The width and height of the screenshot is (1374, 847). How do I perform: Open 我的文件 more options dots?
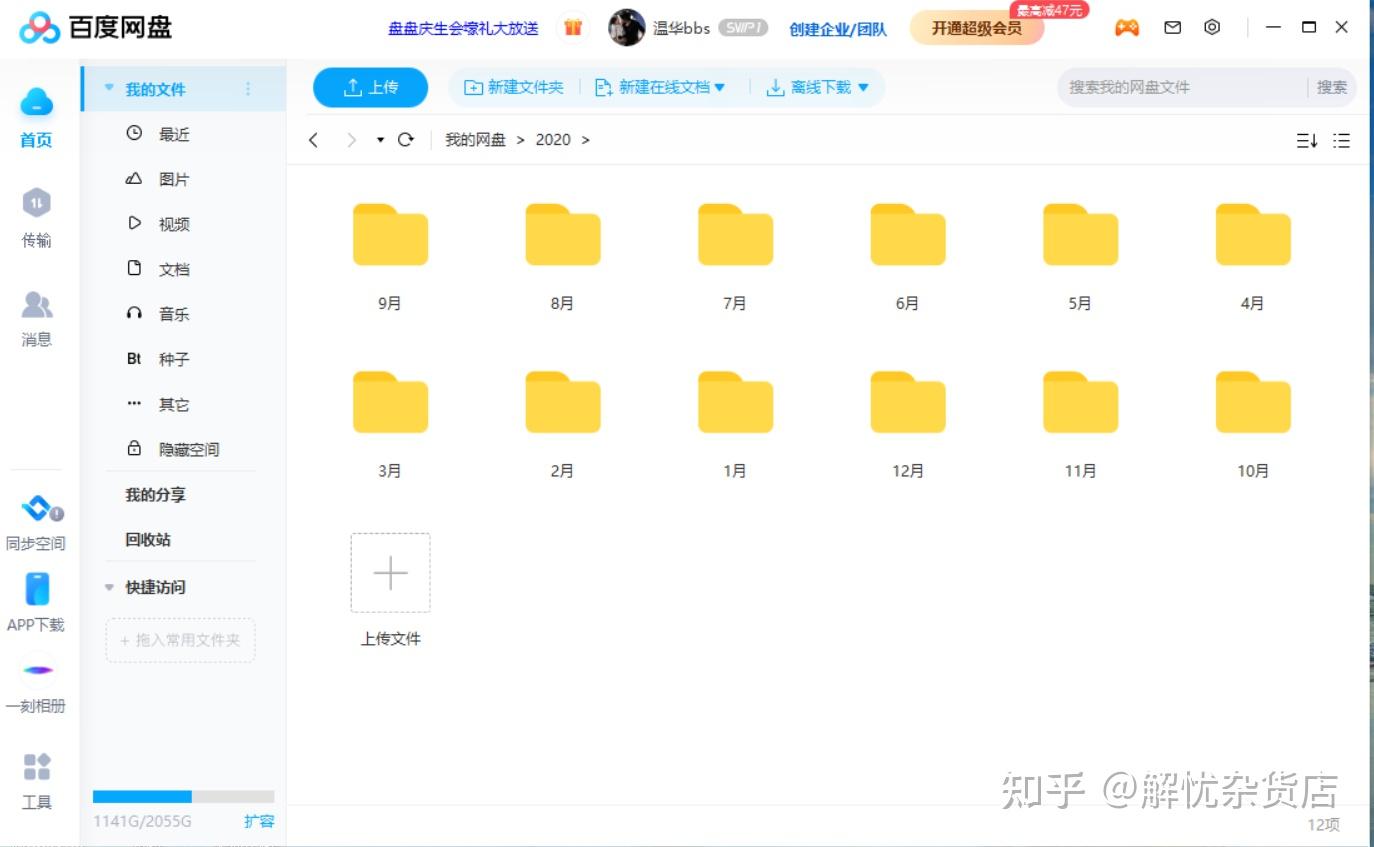click(x=248, y=89)
